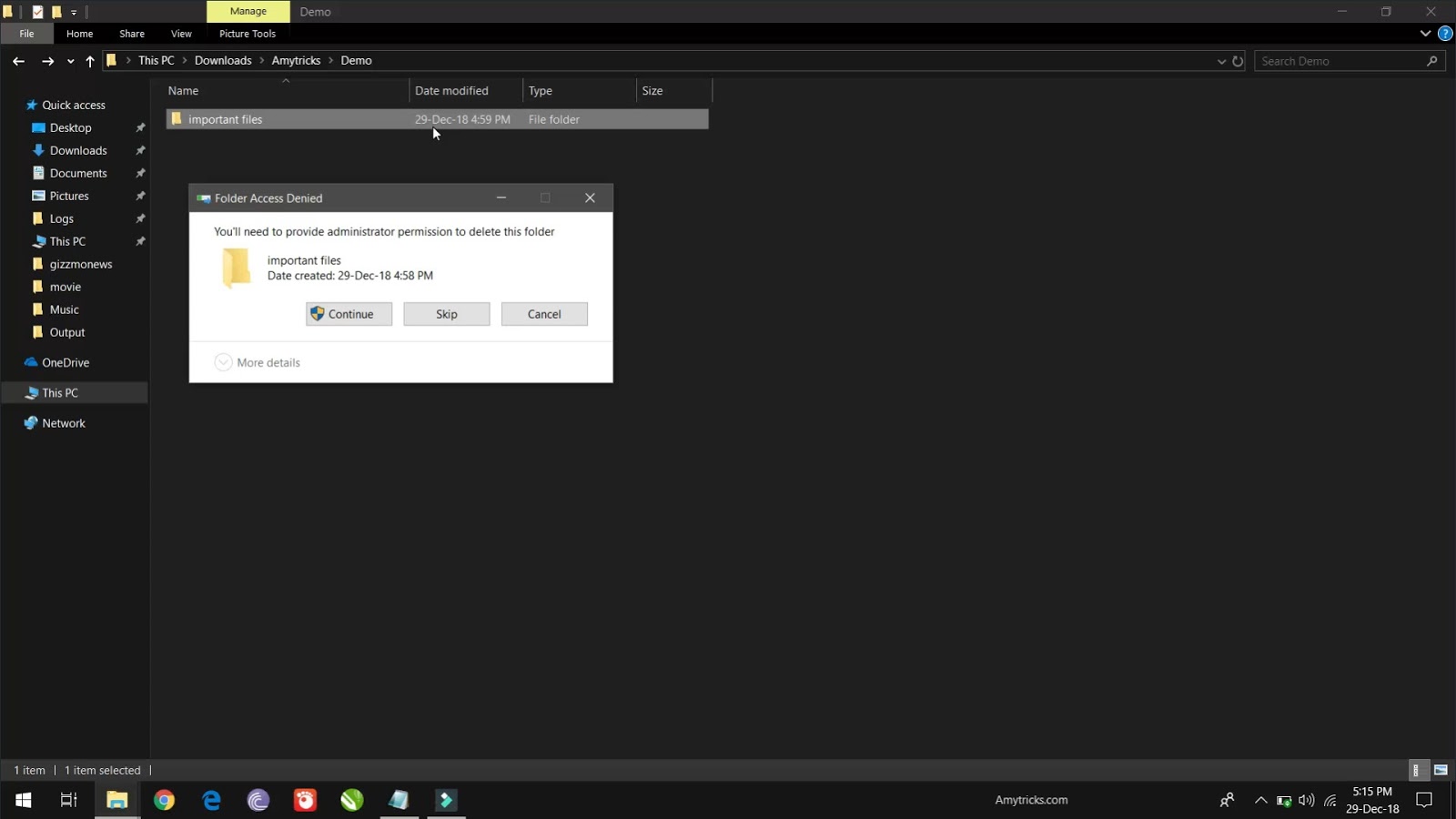Launch Google Chrome from taskbar
Screen dimensions: 1456x819
click(164, 800)
